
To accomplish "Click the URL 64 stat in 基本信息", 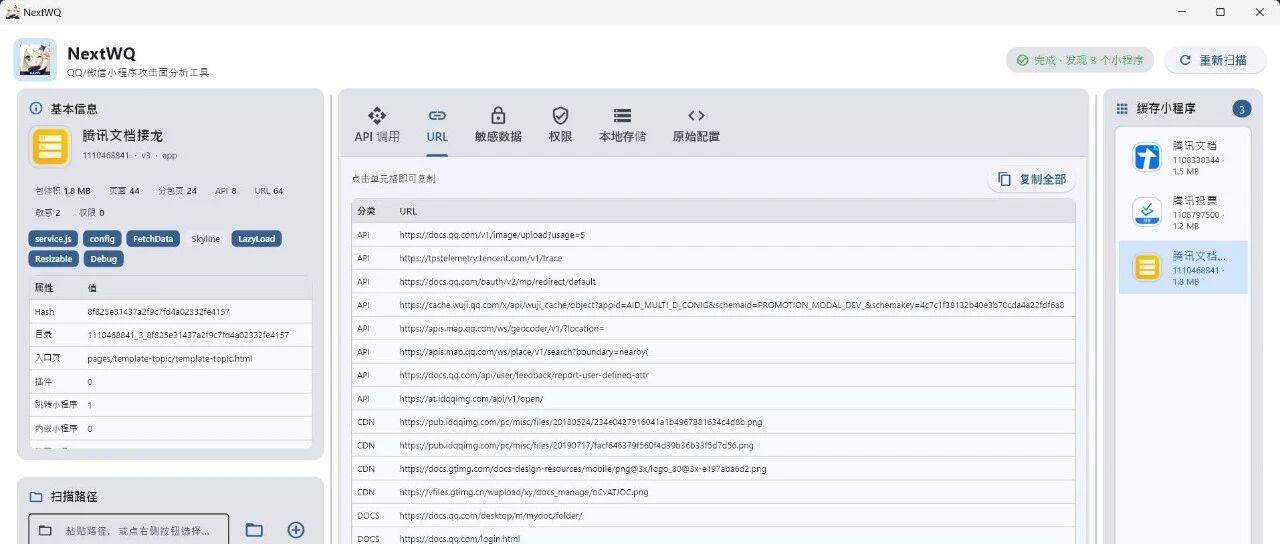I will click(269, 190).
